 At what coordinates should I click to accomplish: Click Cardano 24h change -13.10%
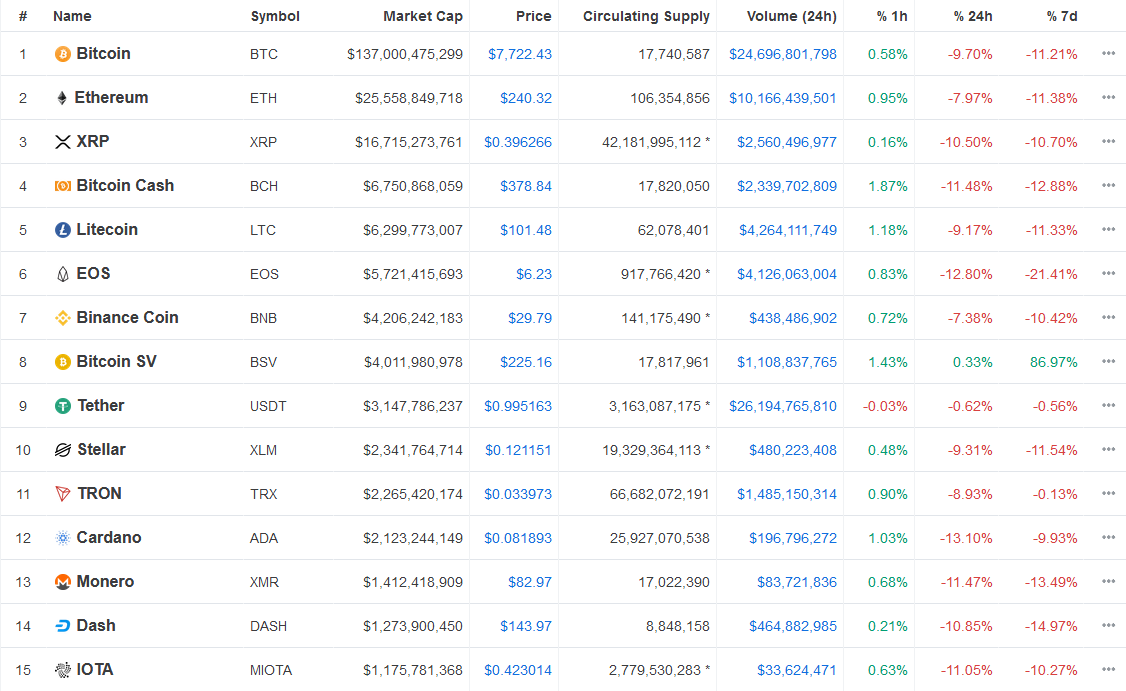[x=966, y=538]
